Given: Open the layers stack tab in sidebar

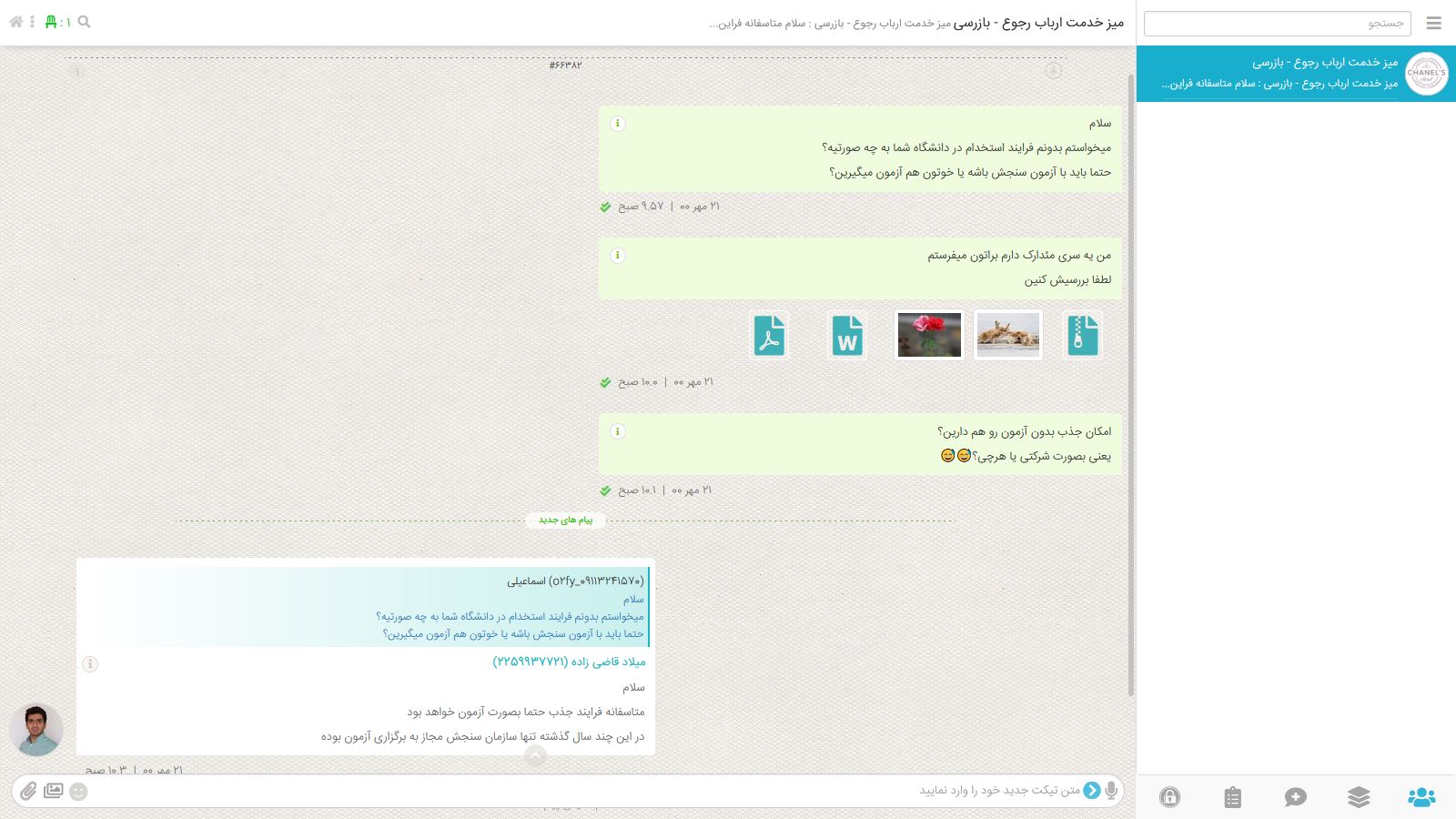Looking at the screenshot, I should click(1359, 797).
